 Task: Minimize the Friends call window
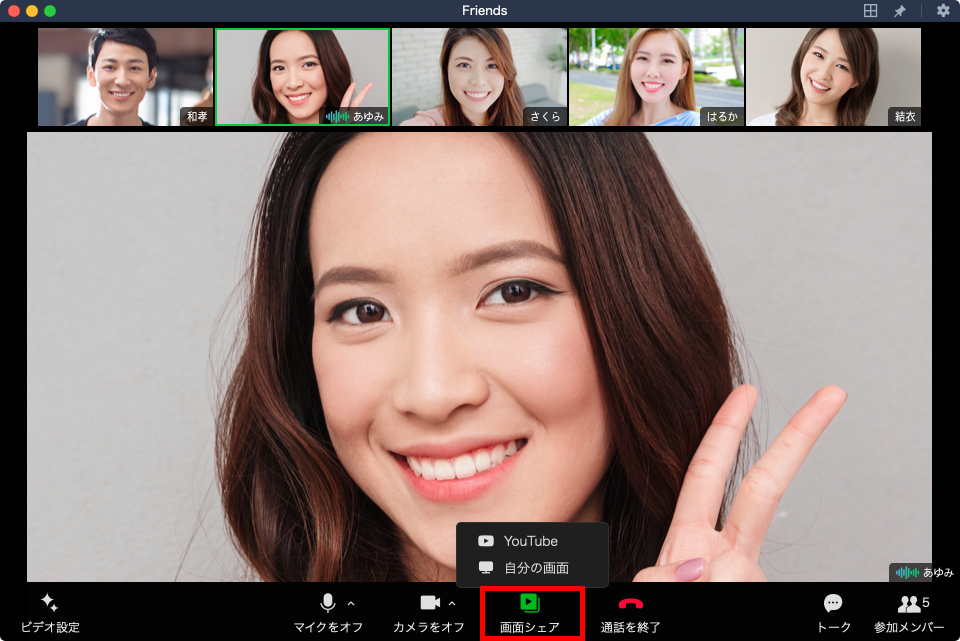pos(32,10)
